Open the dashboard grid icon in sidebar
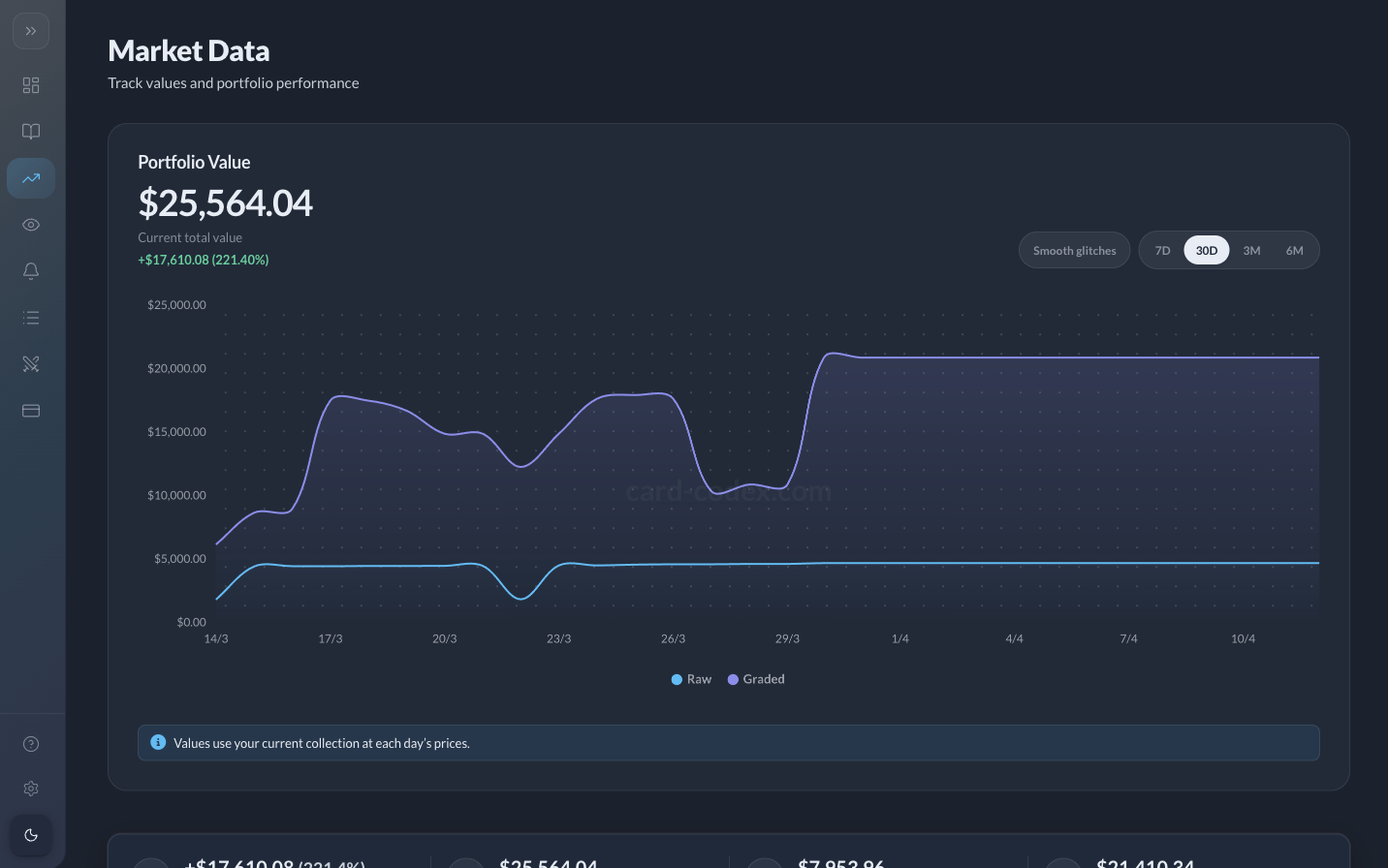This screenshot has height=868, width=1388. pyautogui.click(x=31, y=85)
